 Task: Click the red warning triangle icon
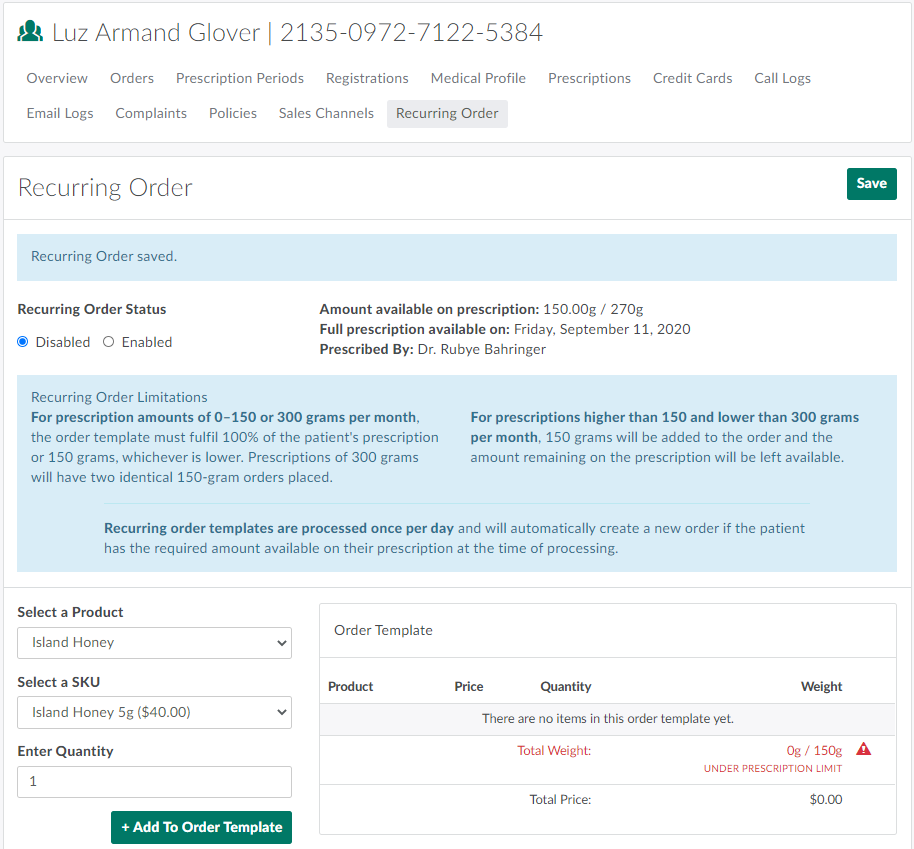[x=864, y=749]
